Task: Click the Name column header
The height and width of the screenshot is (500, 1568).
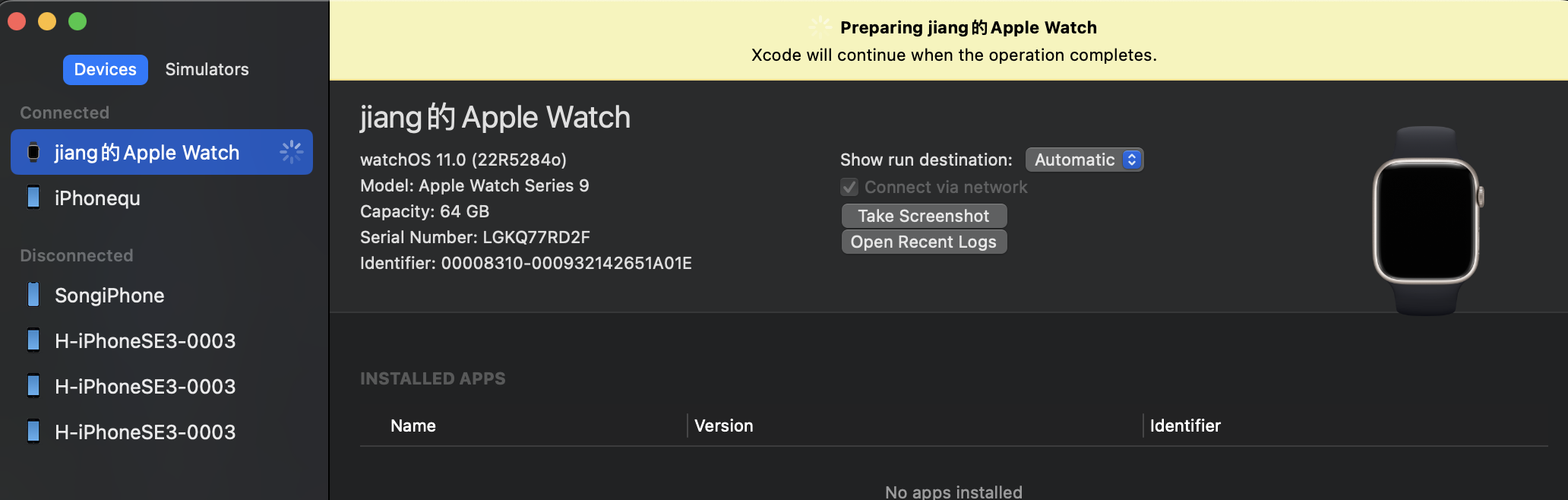Action: (413, 426)
